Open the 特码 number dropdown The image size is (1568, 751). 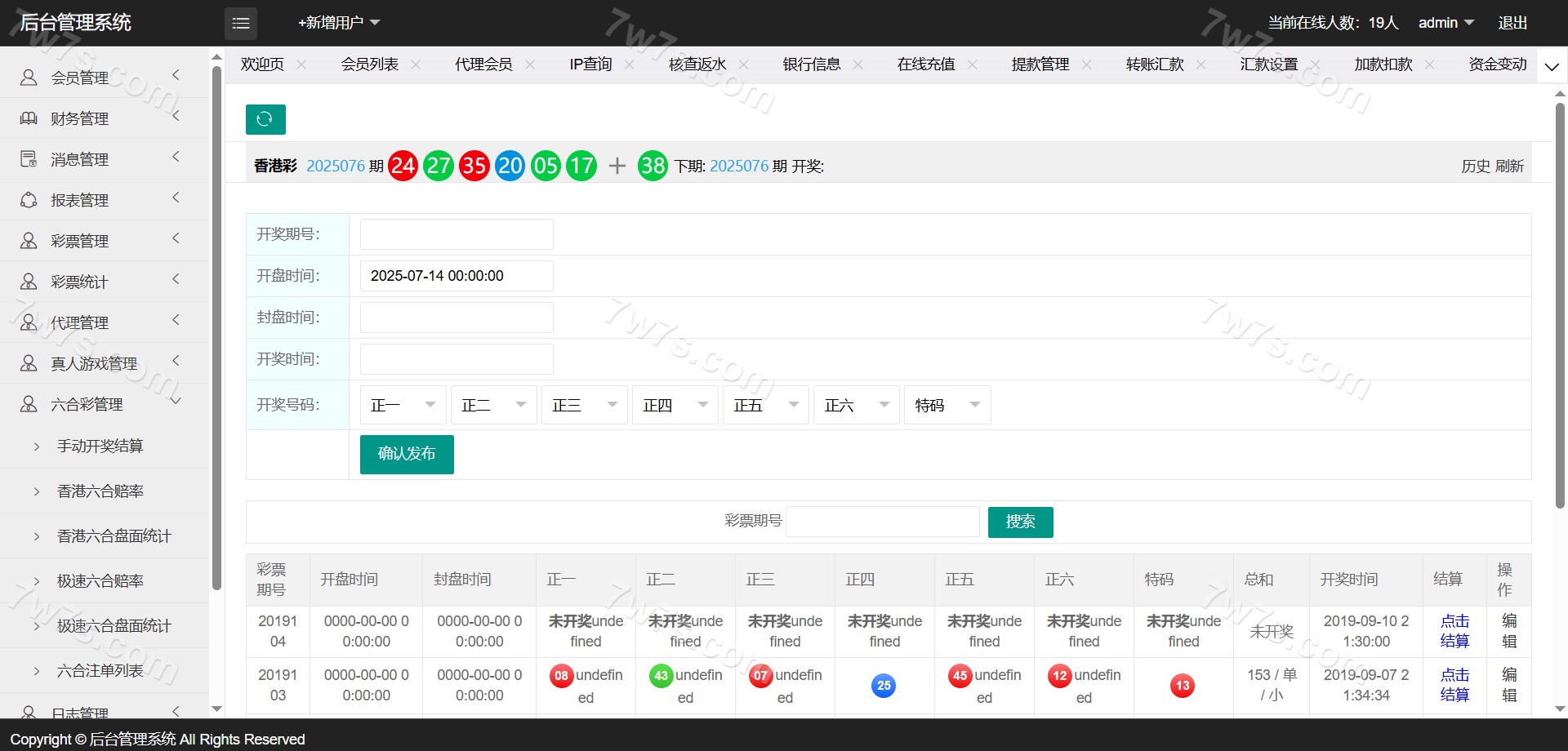coord(947,405)
